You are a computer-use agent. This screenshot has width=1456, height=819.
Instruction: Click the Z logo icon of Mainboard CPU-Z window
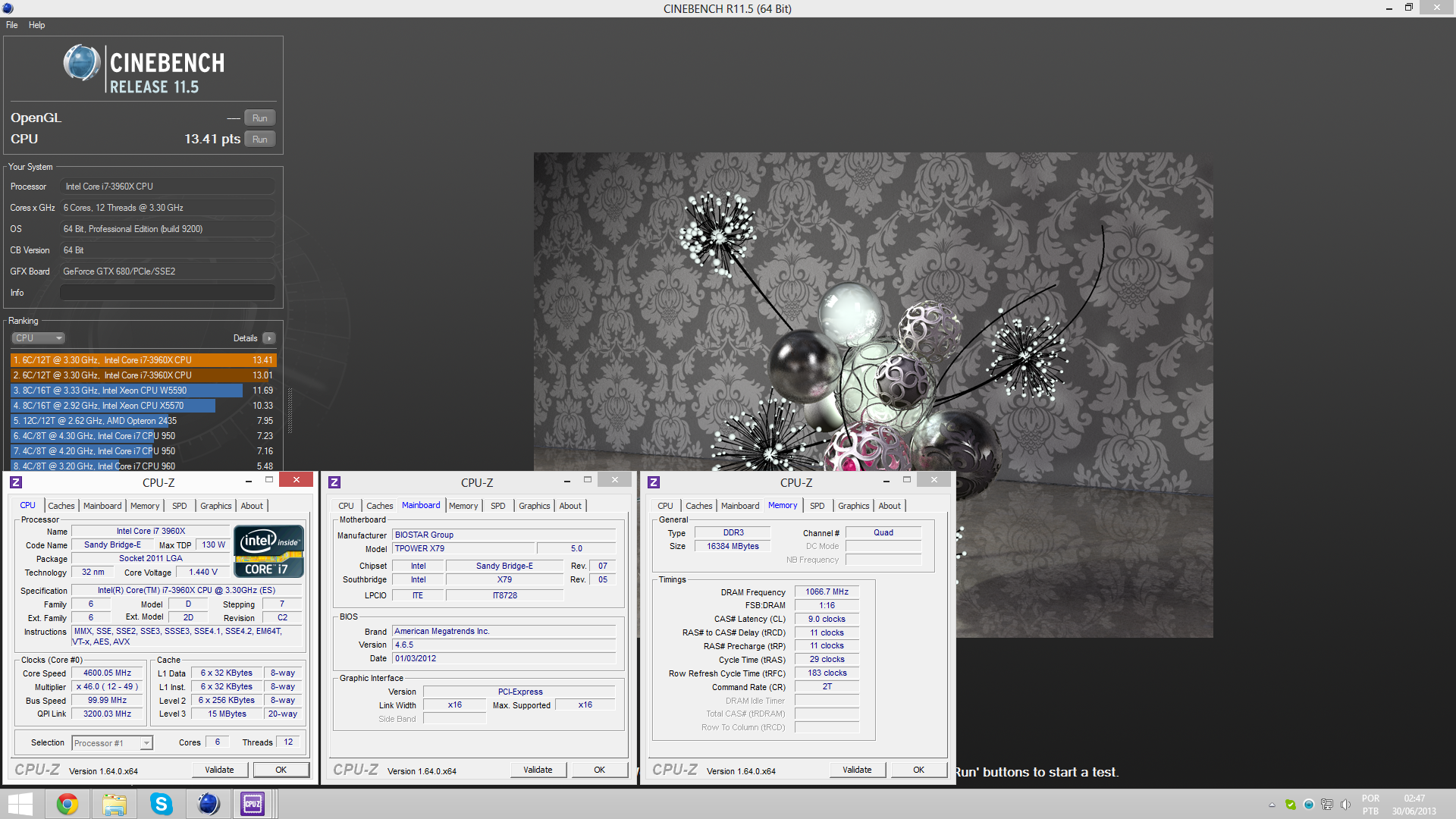pos(334,482)
